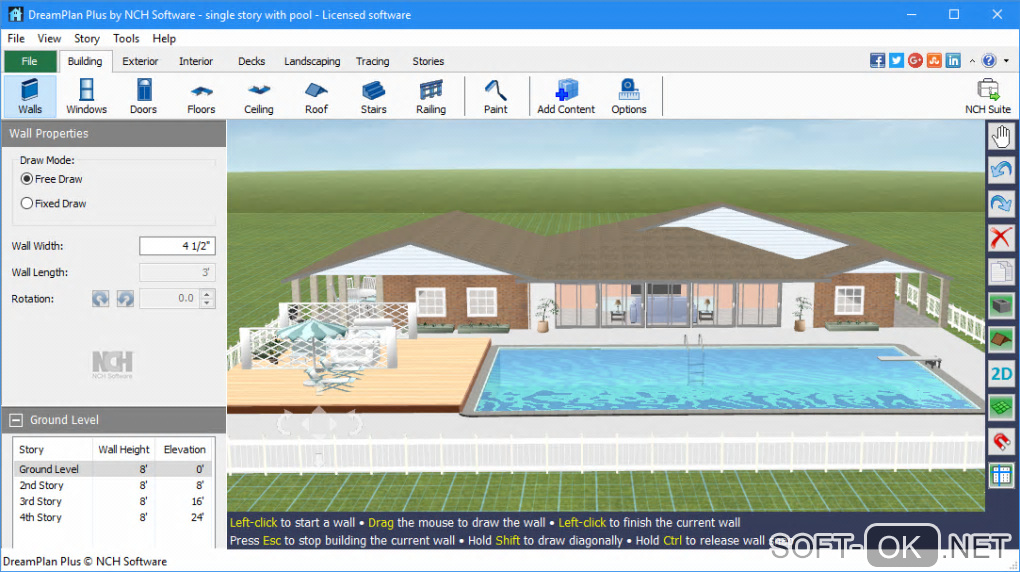1020x572 pixels.
Task: Share on Facebook
Action: point(878,61)
